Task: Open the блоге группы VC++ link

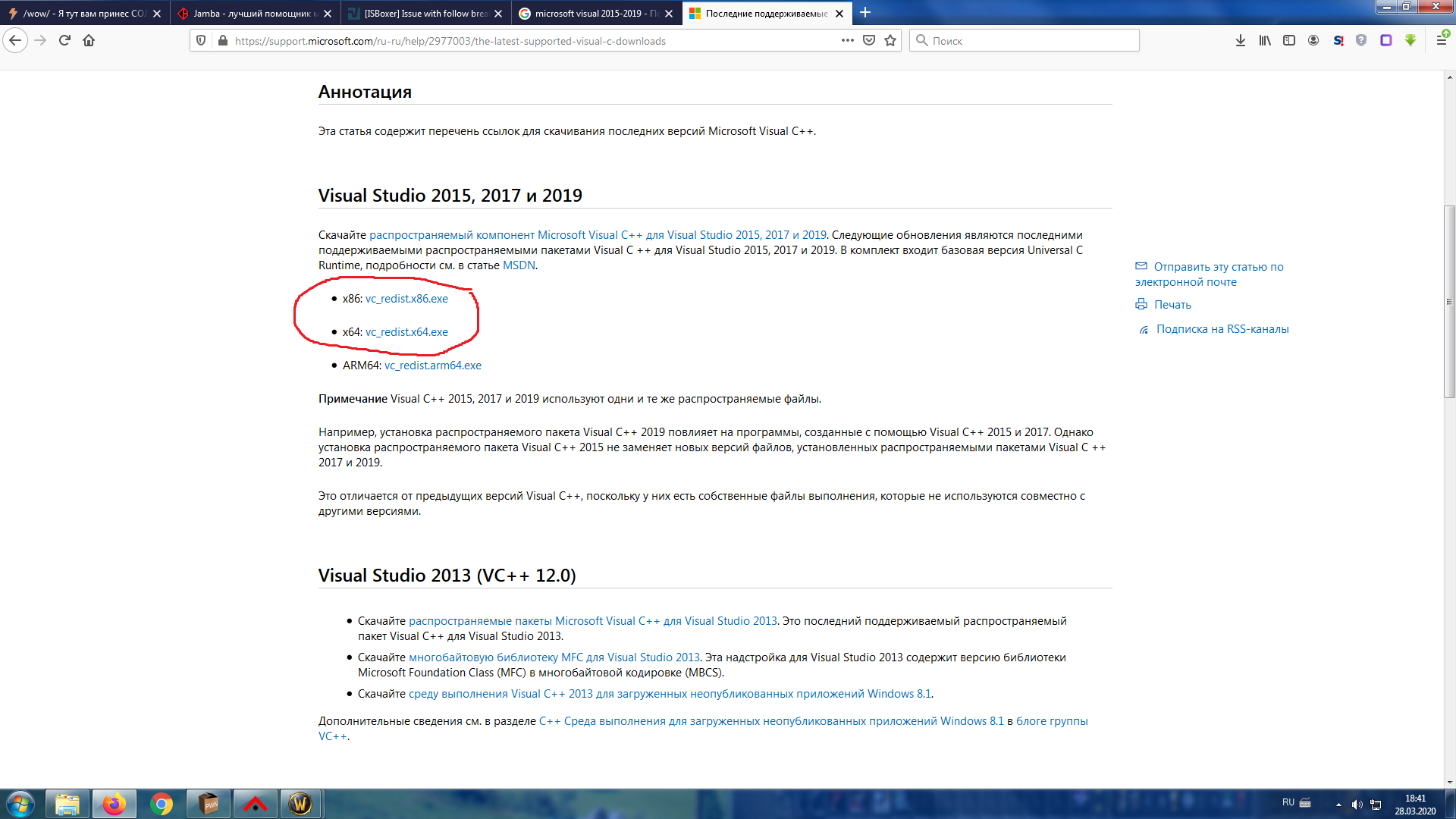Action: coord(1052,721)
